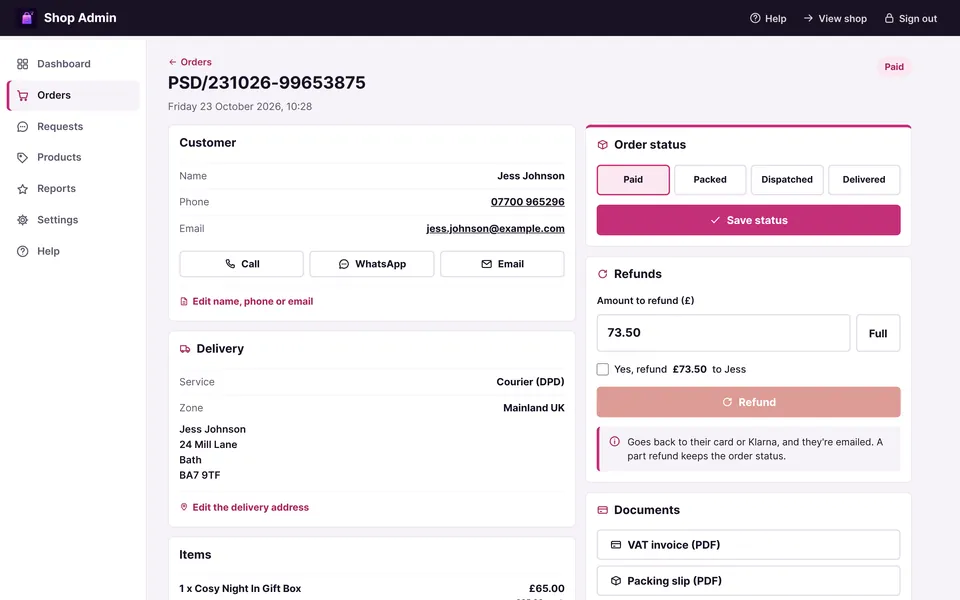Click the Orders cart icon in sidebar

[23, 96]
